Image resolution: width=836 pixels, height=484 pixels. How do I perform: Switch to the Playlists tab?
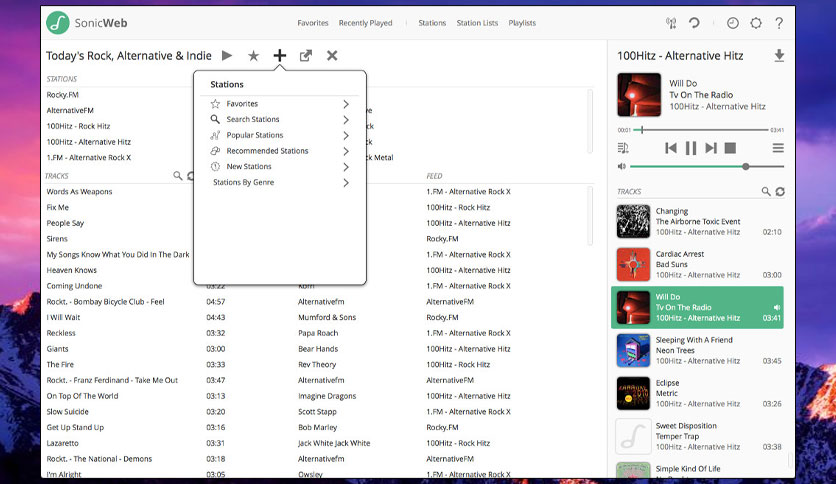pos(522,23)
